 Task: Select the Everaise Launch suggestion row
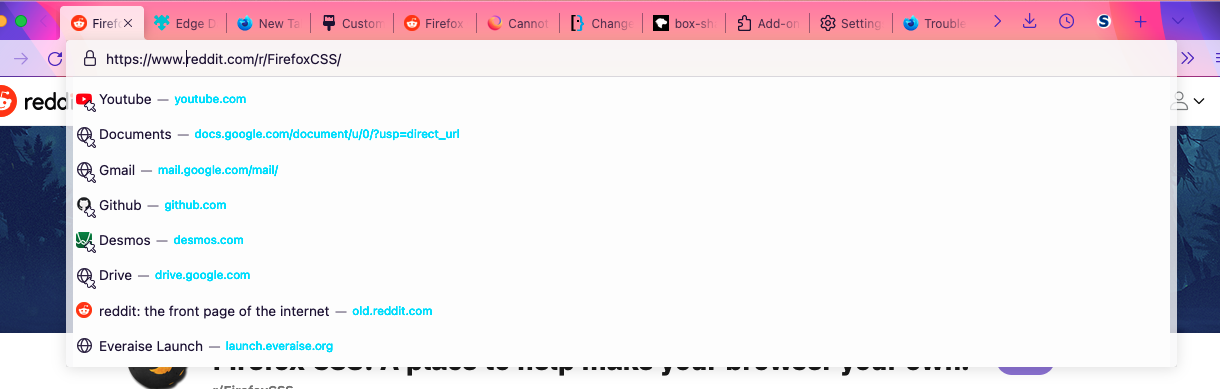[x=620, y=346]
